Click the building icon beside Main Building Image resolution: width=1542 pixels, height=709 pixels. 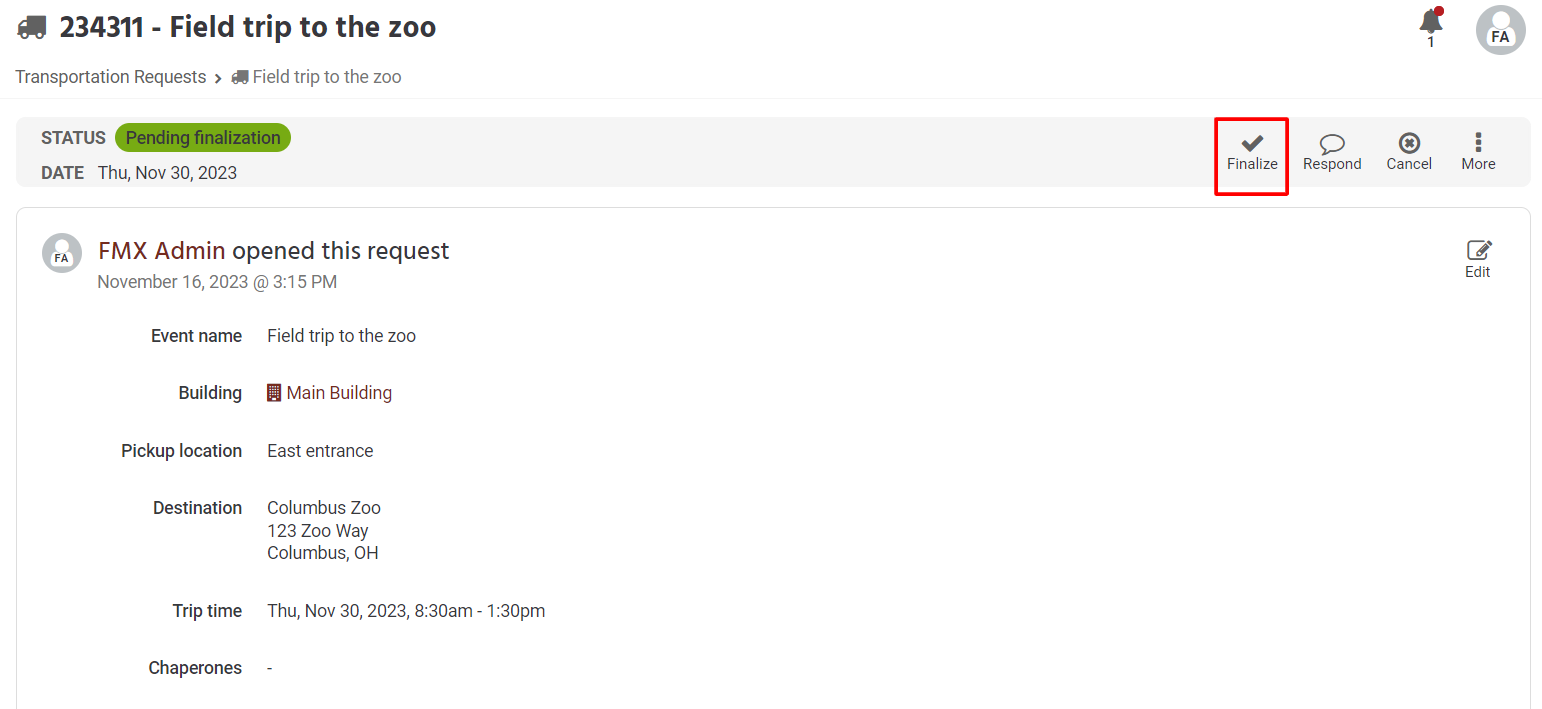tap(274, 393)
